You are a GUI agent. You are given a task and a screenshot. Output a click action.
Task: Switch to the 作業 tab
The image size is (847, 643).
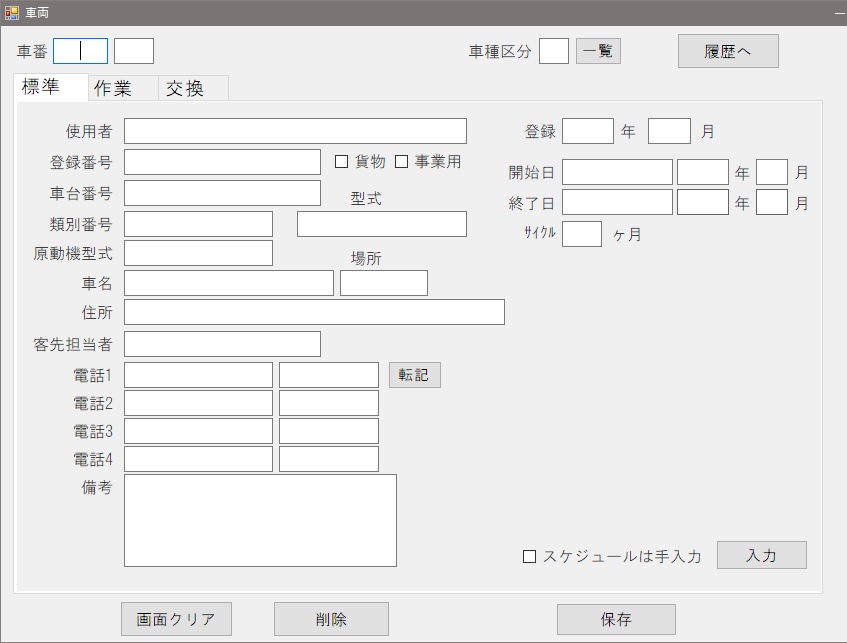coord(113,88)
